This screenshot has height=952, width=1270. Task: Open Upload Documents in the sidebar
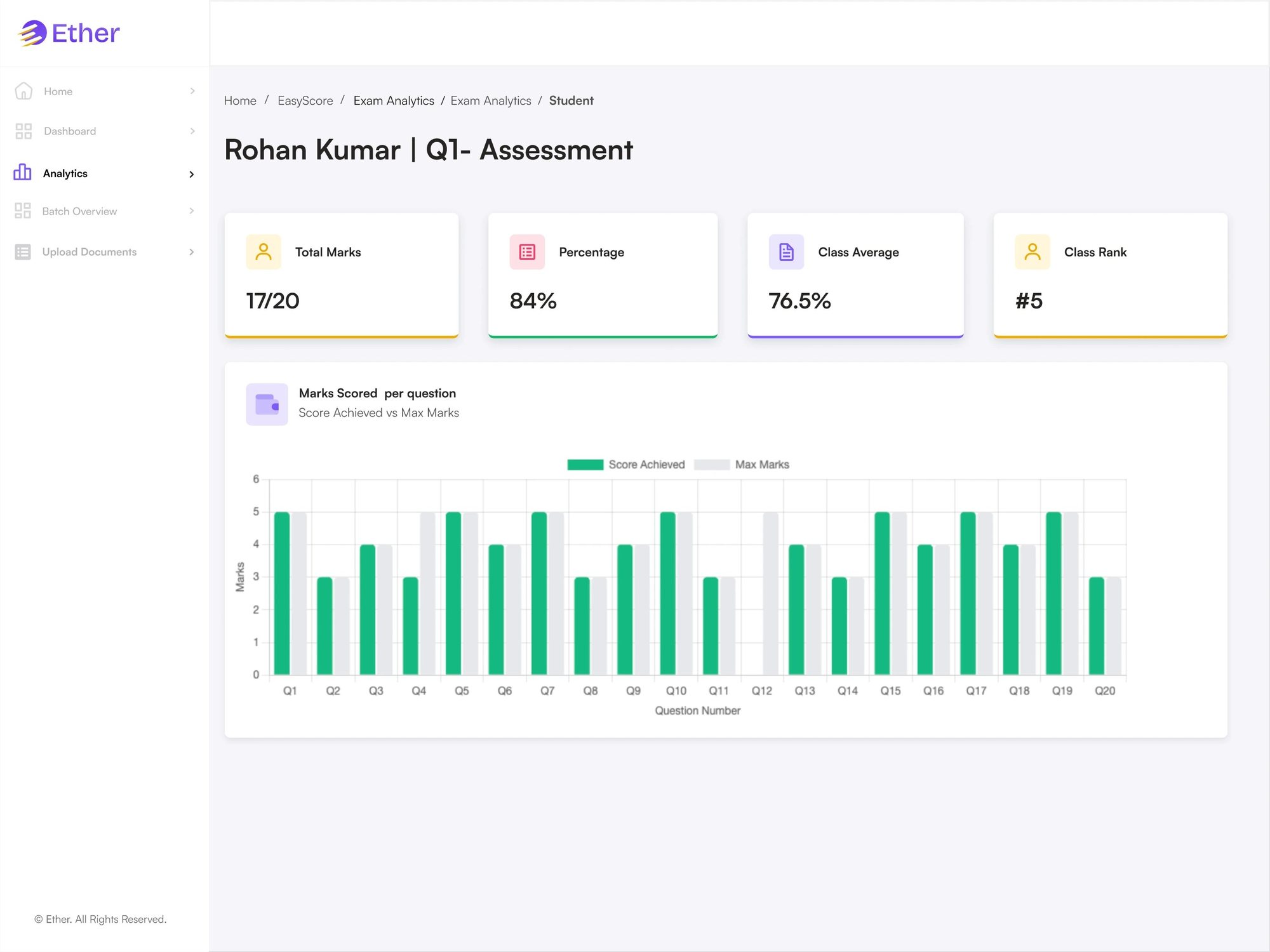tap(105, 252)
